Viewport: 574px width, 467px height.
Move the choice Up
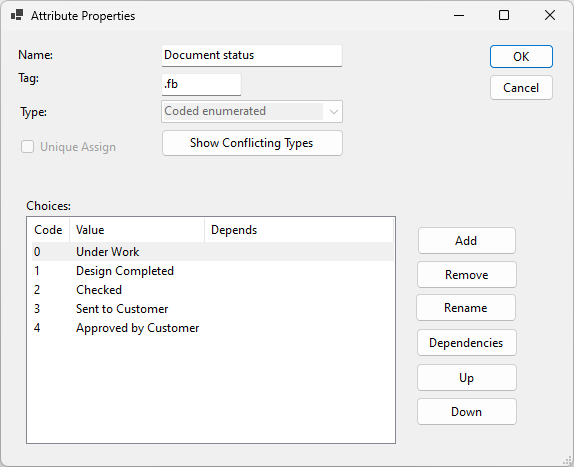(466, 378)
